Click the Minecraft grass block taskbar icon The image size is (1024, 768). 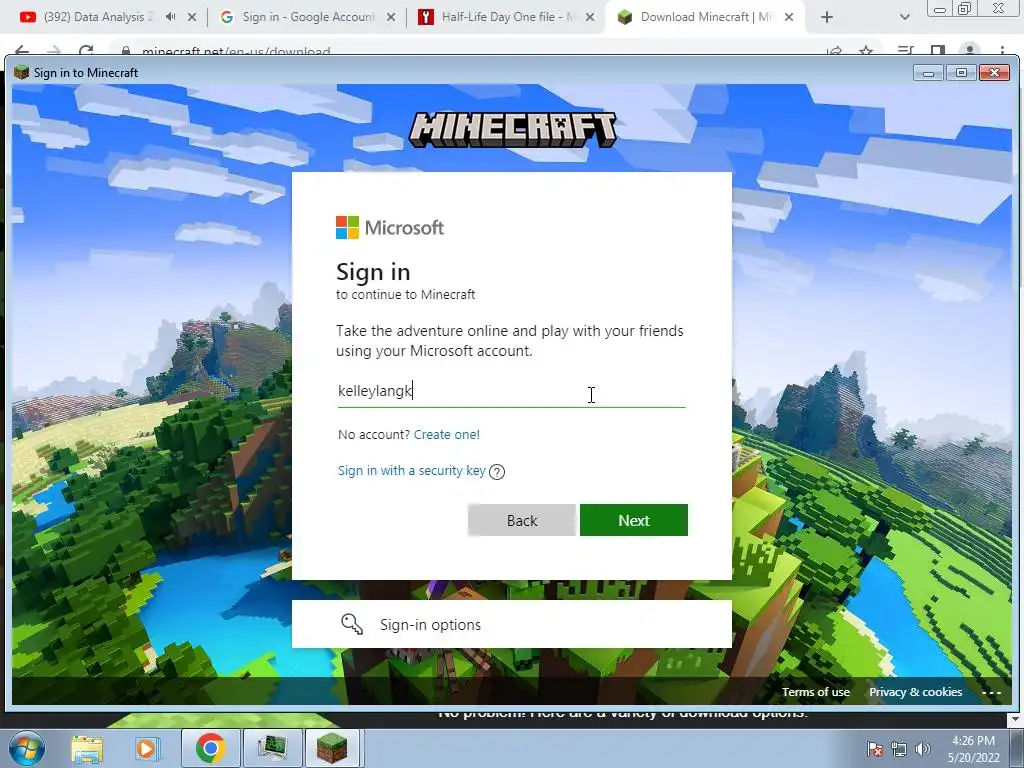coord(332,748)
